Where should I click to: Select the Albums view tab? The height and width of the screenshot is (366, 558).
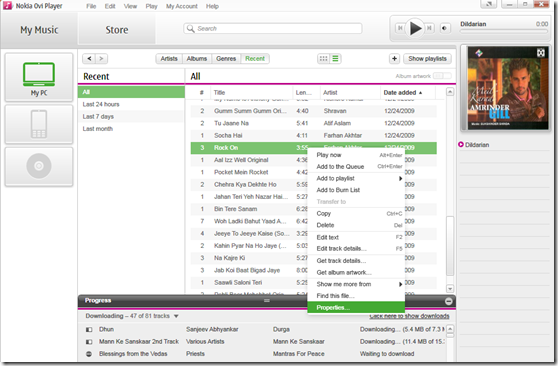[197, 58]
